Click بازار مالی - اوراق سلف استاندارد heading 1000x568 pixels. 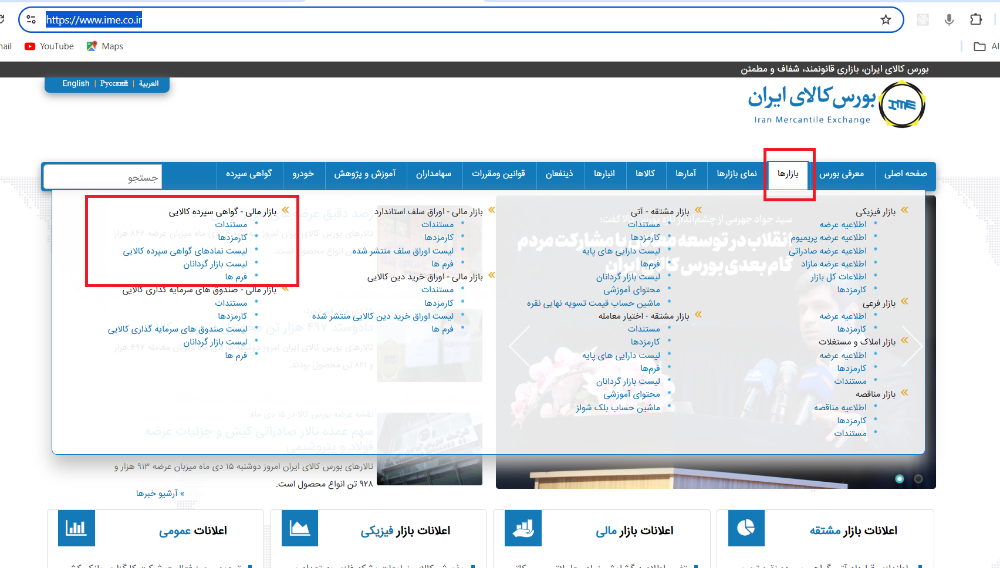[429, 211]
